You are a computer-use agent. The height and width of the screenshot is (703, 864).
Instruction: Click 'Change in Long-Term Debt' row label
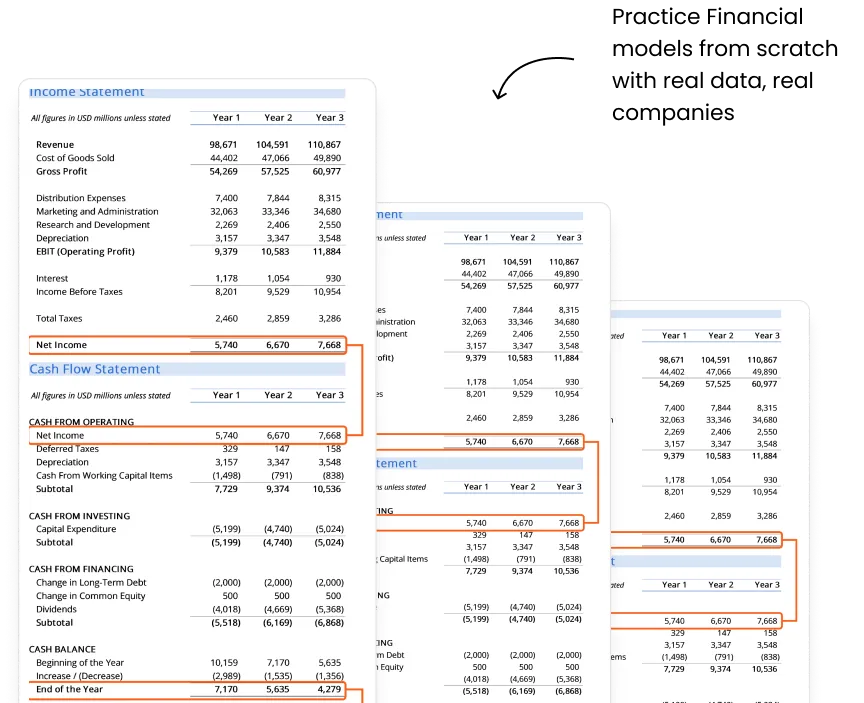pyautogui.click(x=91, y=582)
